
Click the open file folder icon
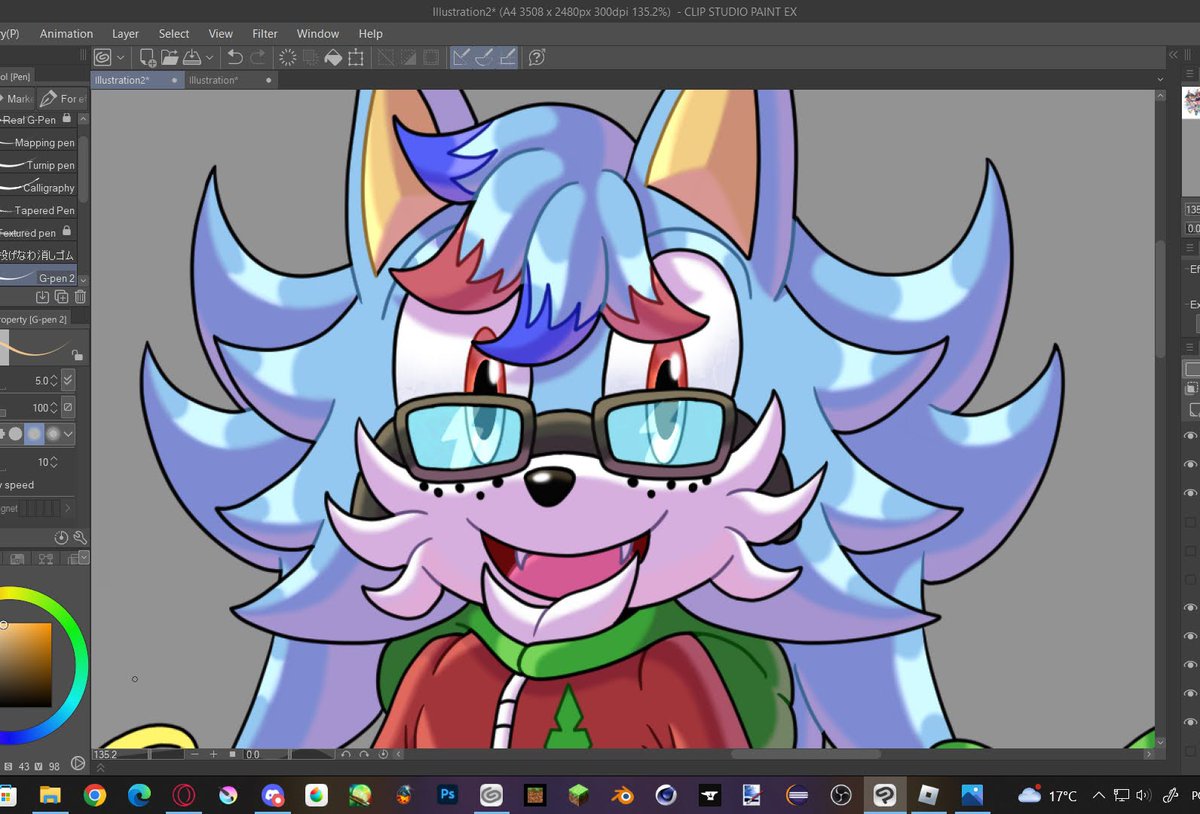[169, 58]
